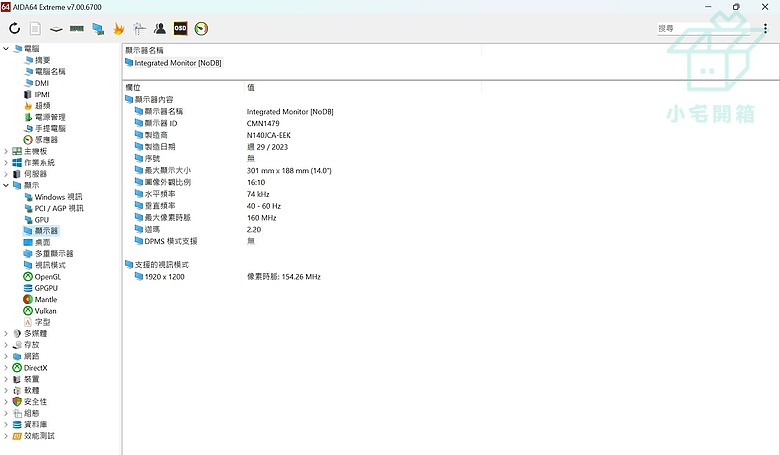Select PCI / AGP 視訊 item
The height and width of the screenshot is (455, 780).
(54, 208)
